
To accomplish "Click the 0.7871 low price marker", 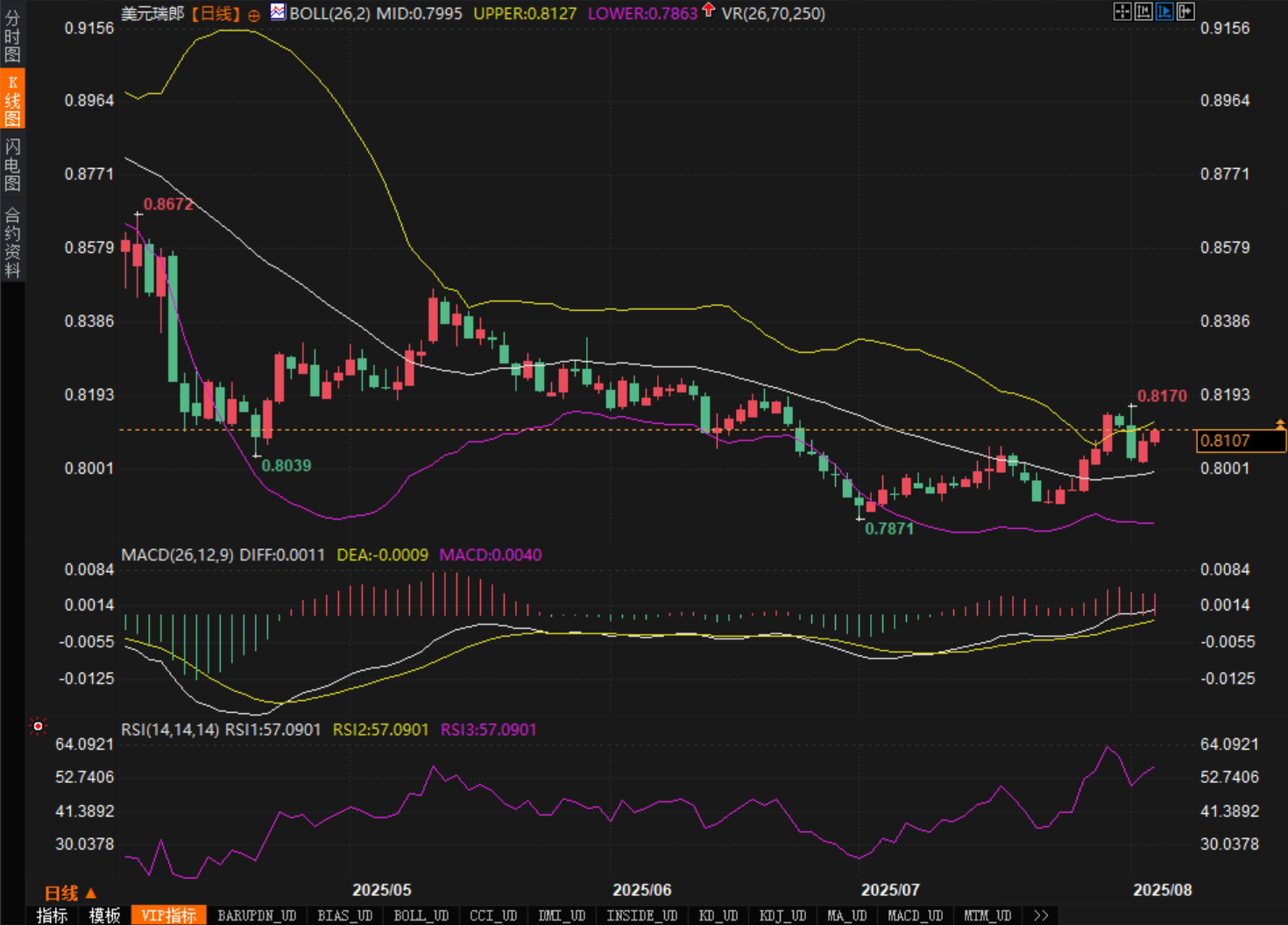I will click(x=889, y=528).
